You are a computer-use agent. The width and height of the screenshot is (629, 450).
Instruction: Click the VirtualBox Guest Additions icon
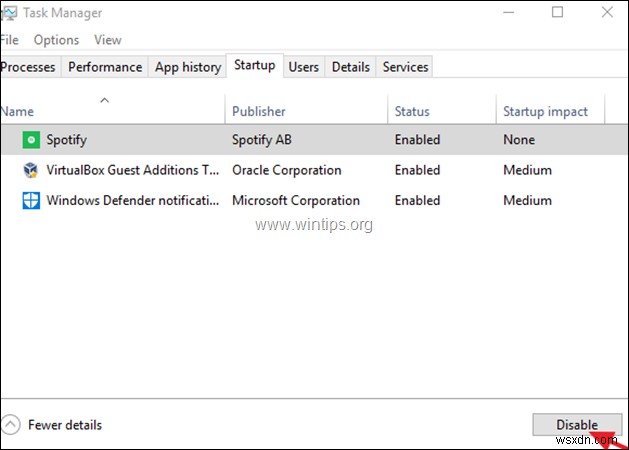[31, 170]
